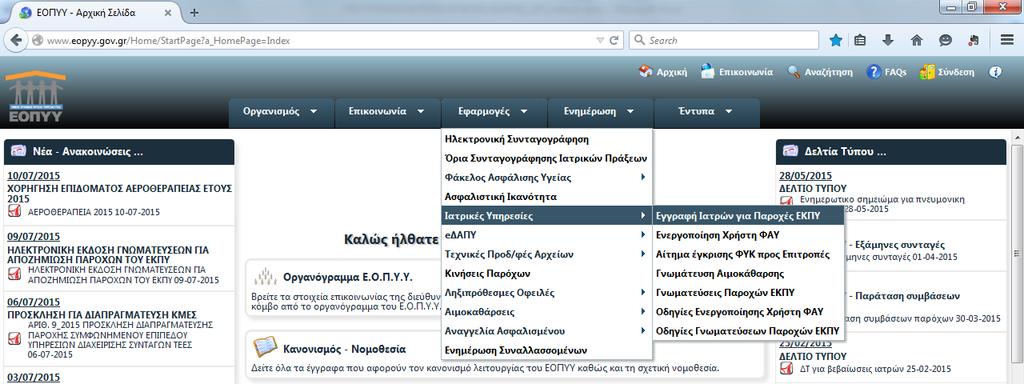Open the Αναζήτηση header link
Screen dimensions: 1024x384
click(x=820, y=72)
